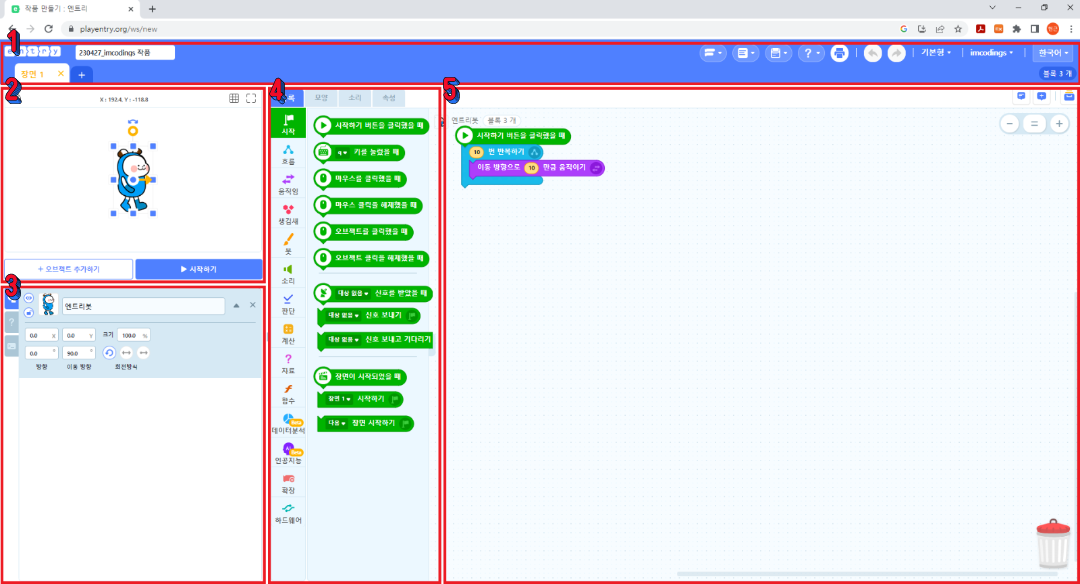The height and width of the screenshot is (584, 1080).
Task: Switch to the 소리 tab beside 모양
Action: [355, 98]
